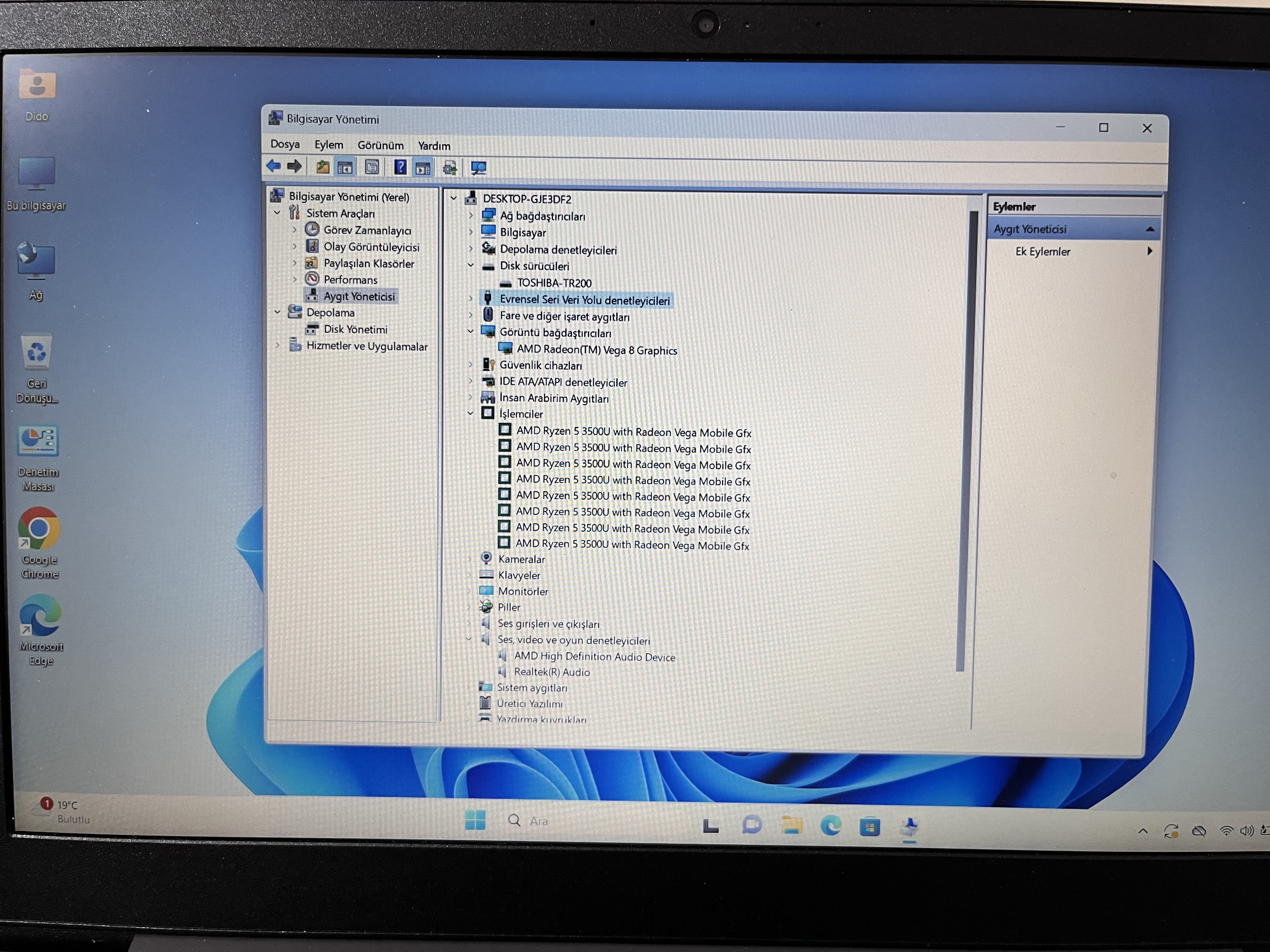This screenshot has height=952, width=1270.
Task: Click the Up one level folder icon
Action: click(x=323, y=167)
